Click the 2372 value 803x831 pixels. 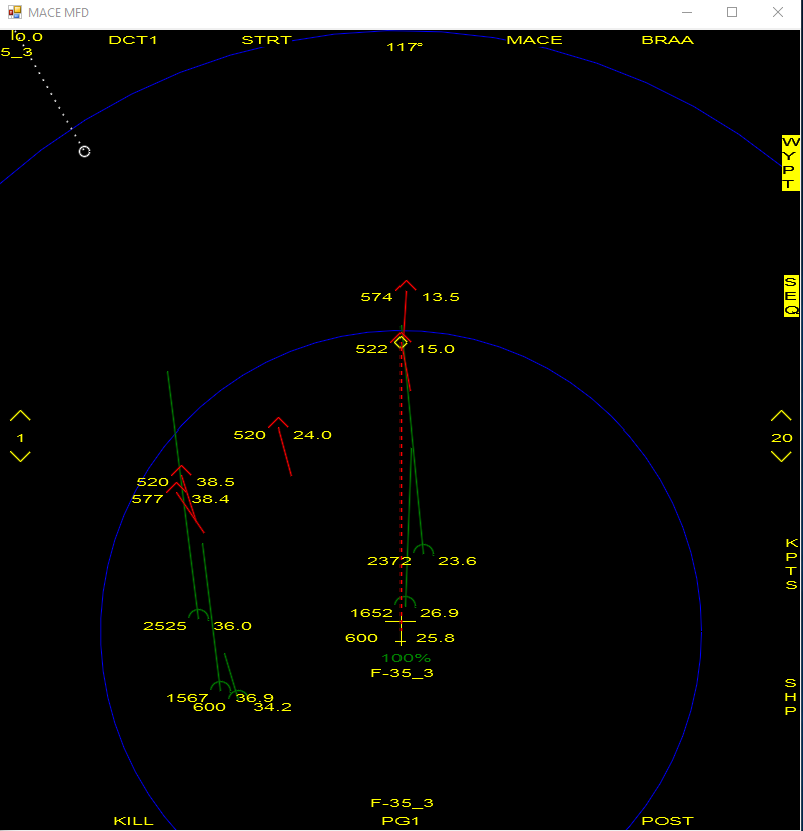(x=390, y=561)
